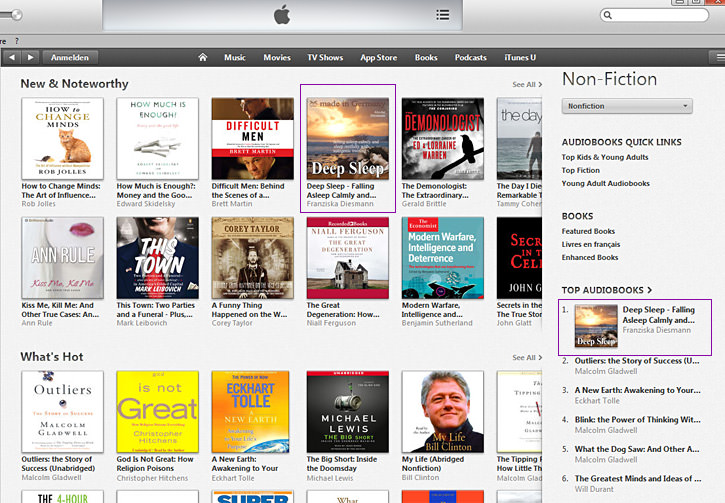Screen dimensions: 725x503
Task: Open My Life Bill Clinton cover
Action: (x=443, y=411)
